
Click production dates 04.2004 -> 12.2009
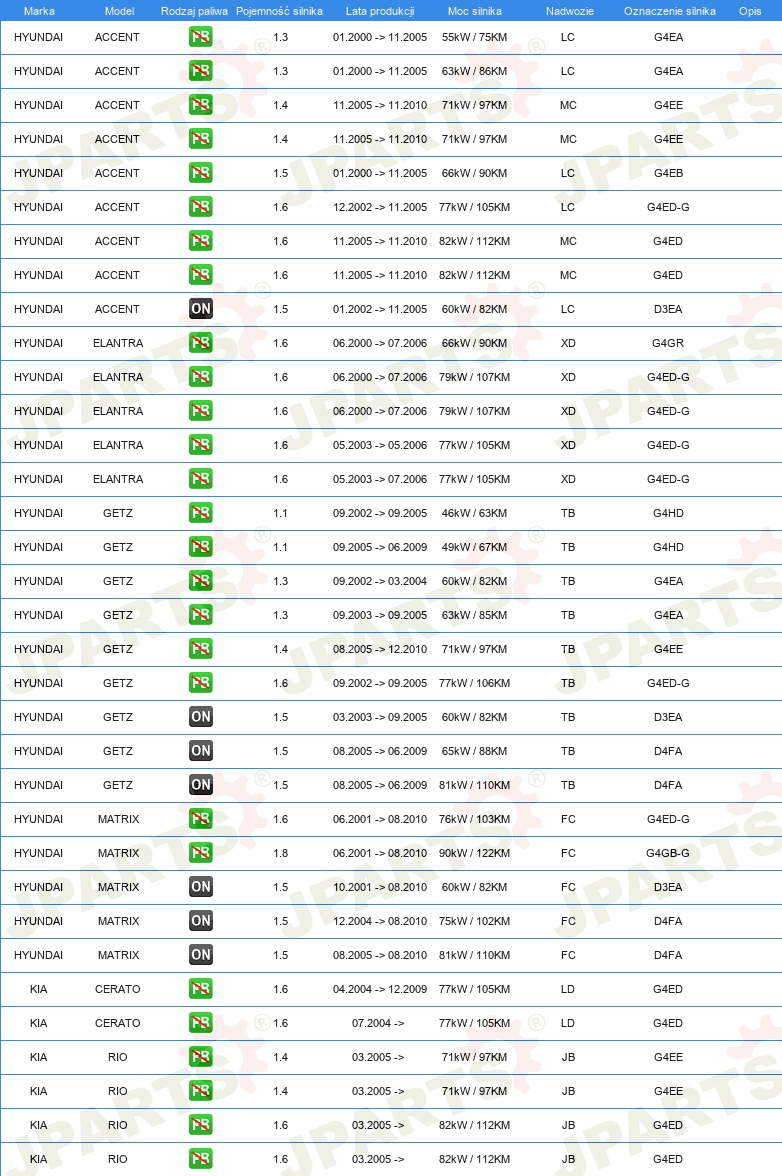380,989
